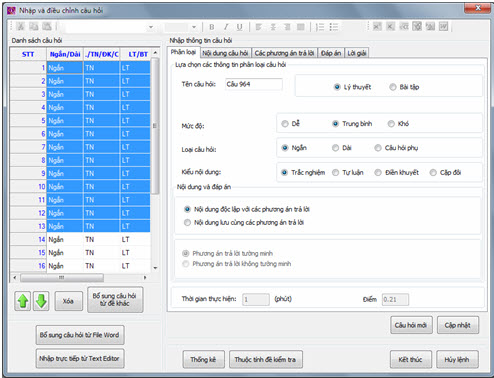
Task: Click the Xóa button
Action: (x=68, y=301)
